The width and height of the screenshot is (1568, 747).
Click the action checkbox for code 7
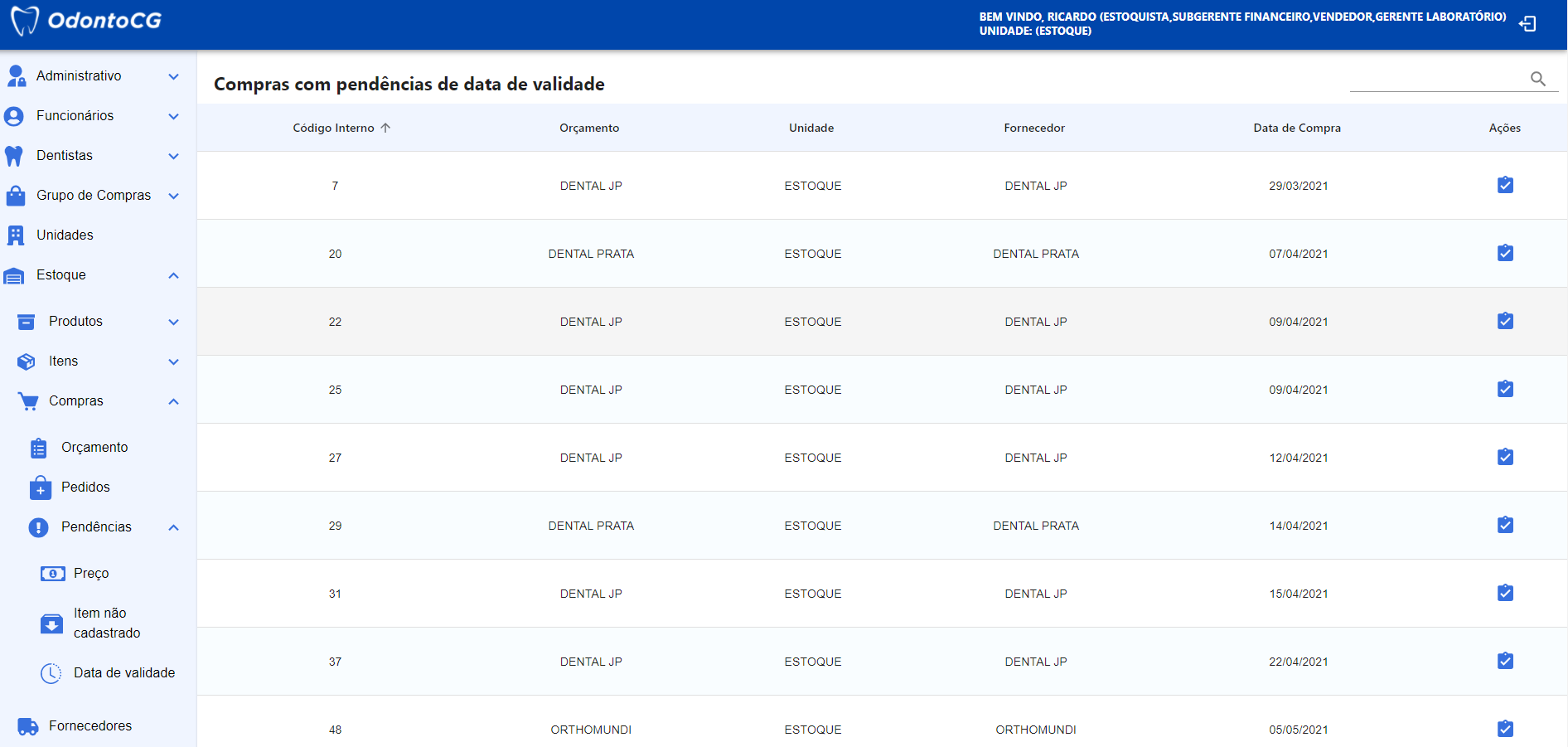click(x=1505, y=186)
